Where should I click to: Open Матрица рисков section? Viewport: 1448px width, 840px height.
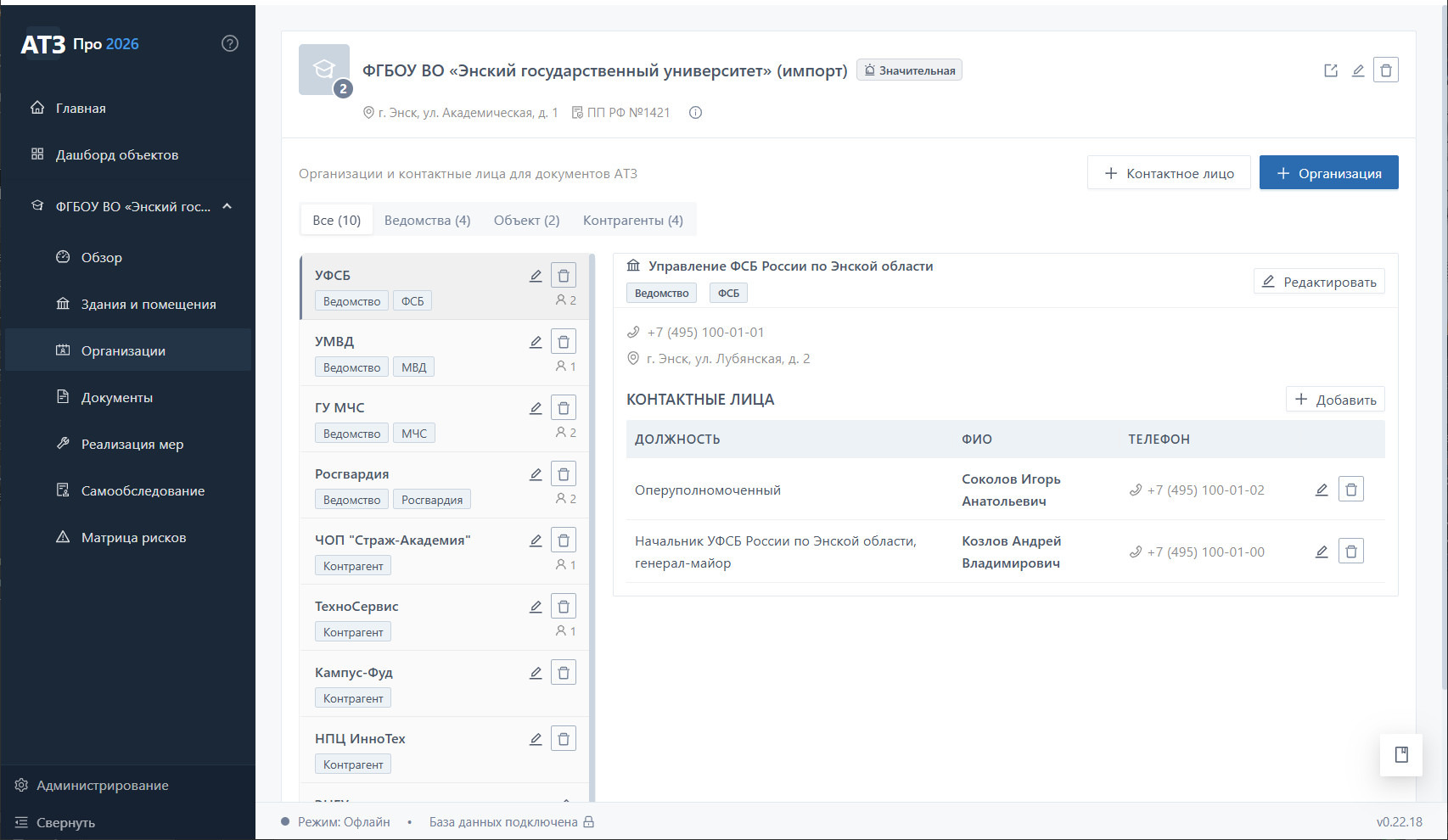[128, 537]
